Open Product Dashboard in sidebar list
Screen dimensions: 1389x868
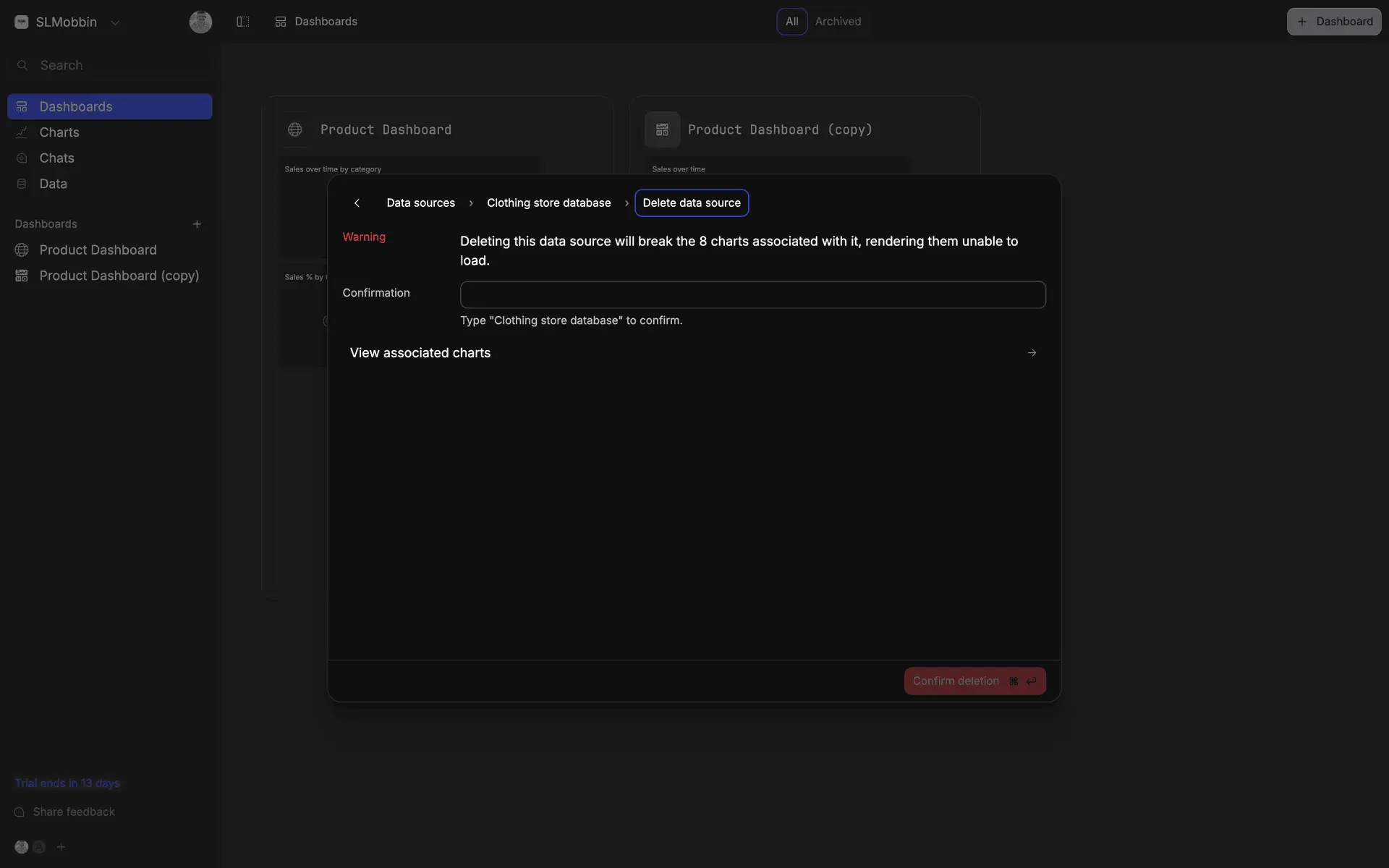click(x=98, y=250)
